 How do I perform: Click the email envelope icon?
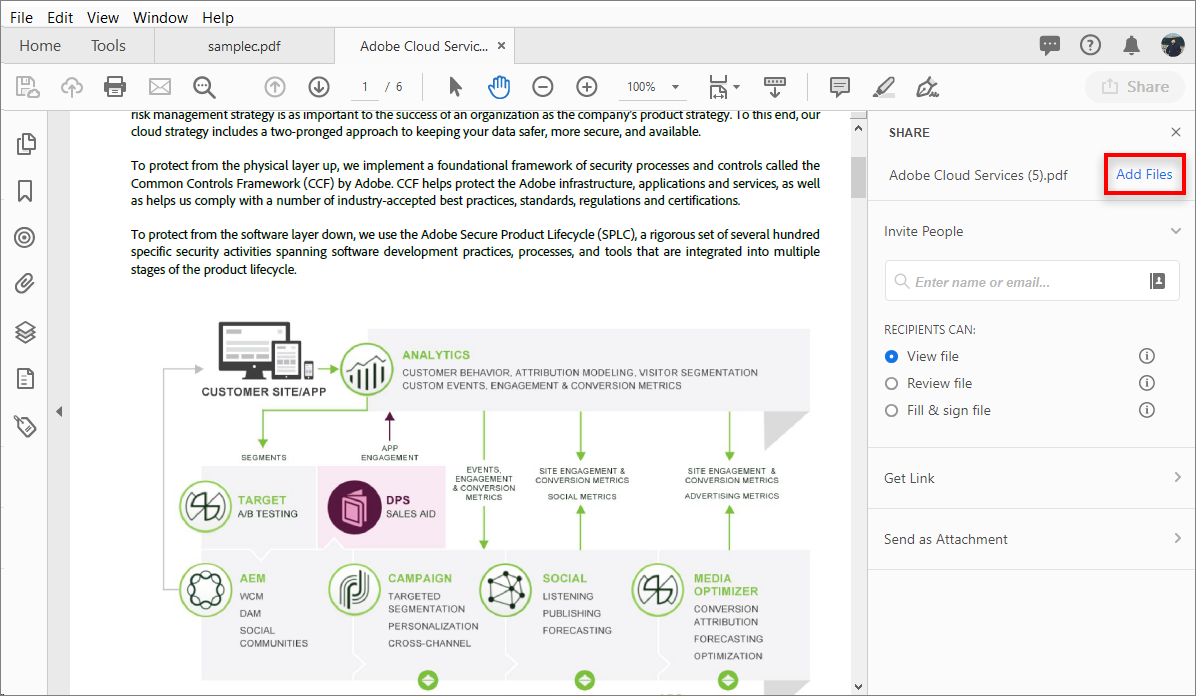pyautogui.click(x=159, y=87)
